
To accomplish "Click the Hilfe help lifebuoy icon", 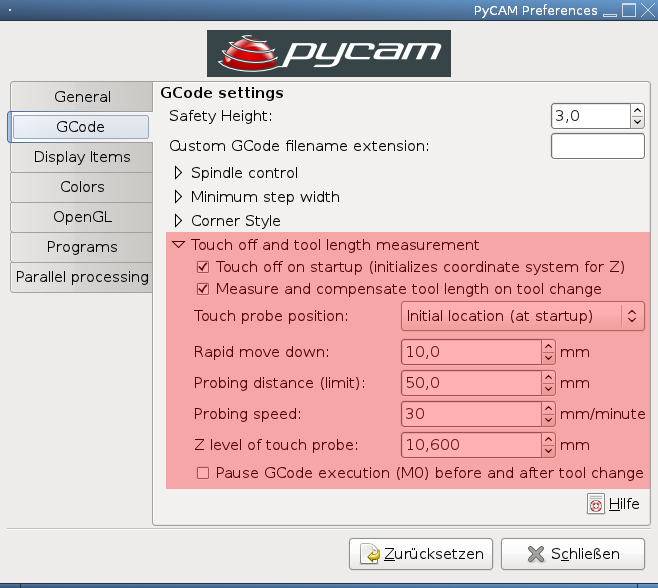I will click(x=596, y=505).
